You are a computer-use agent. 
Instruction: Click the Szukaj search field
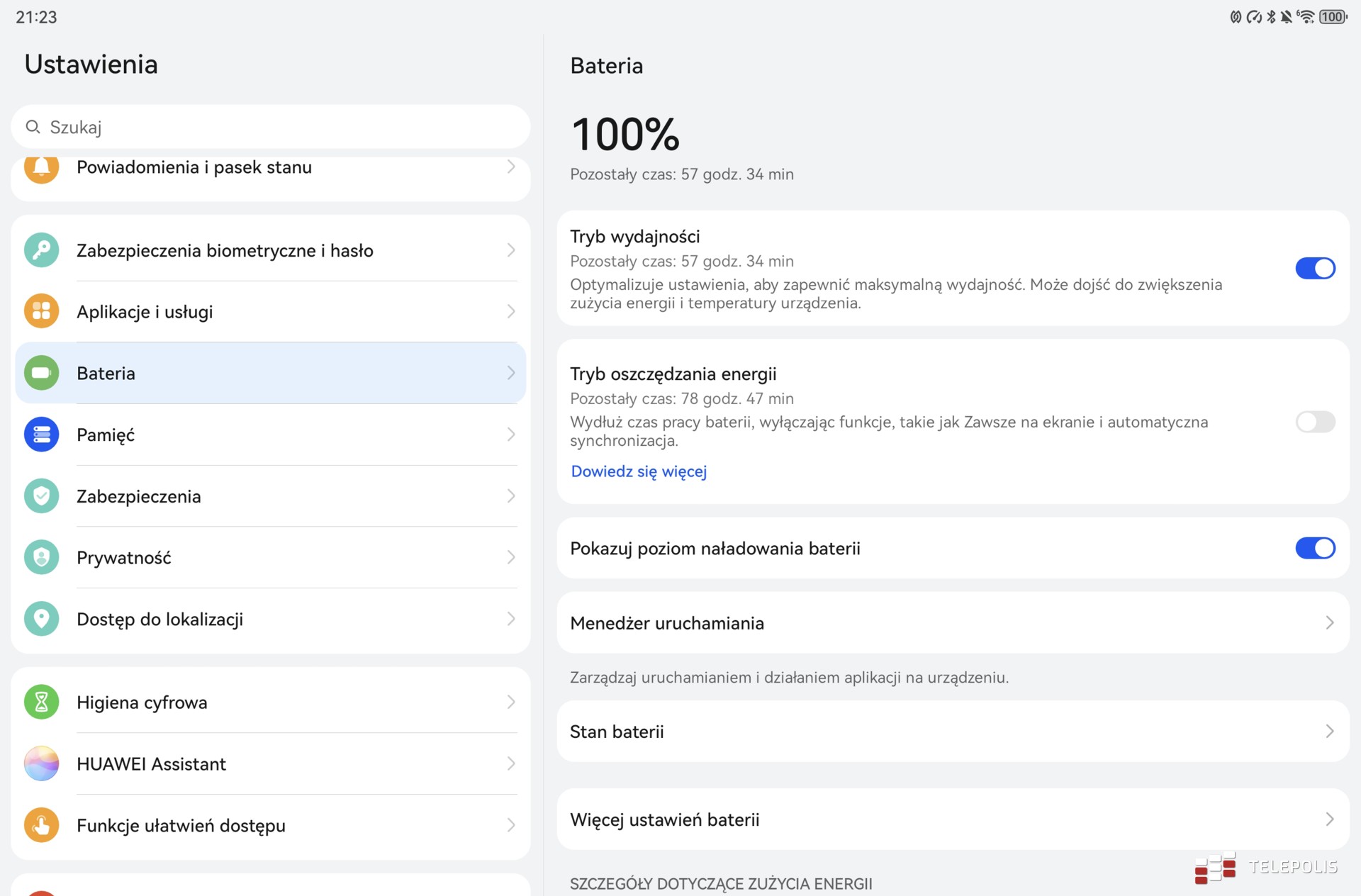(269, 128)
